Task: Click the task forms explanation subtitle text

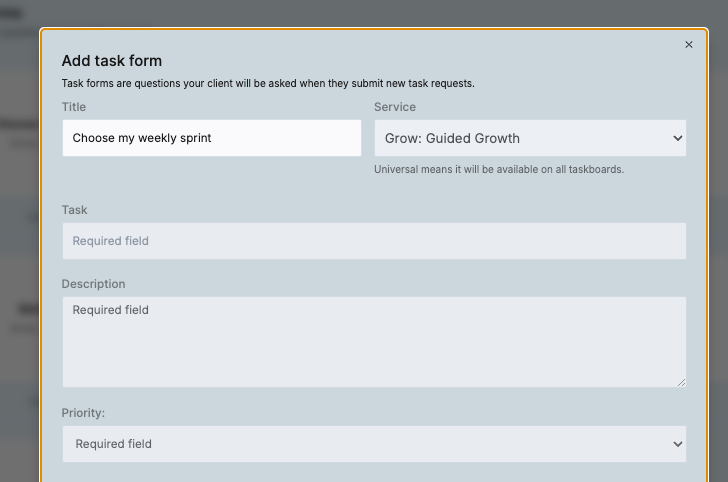Action: coord(268,83)
